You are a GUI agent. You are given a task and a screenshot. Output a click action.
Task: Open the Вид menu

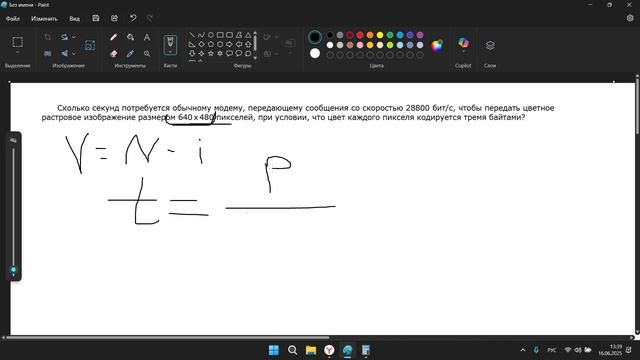[x=74, y=18]
